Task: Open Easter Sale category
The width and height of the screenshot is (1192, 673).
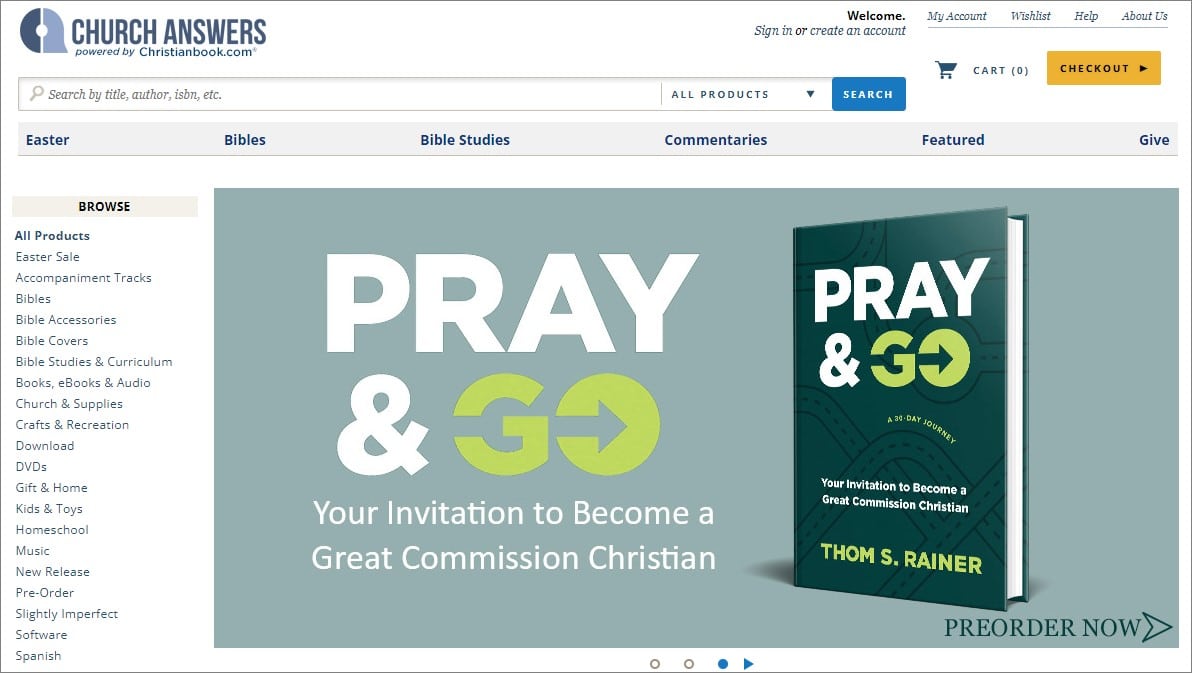Action: 47,257
